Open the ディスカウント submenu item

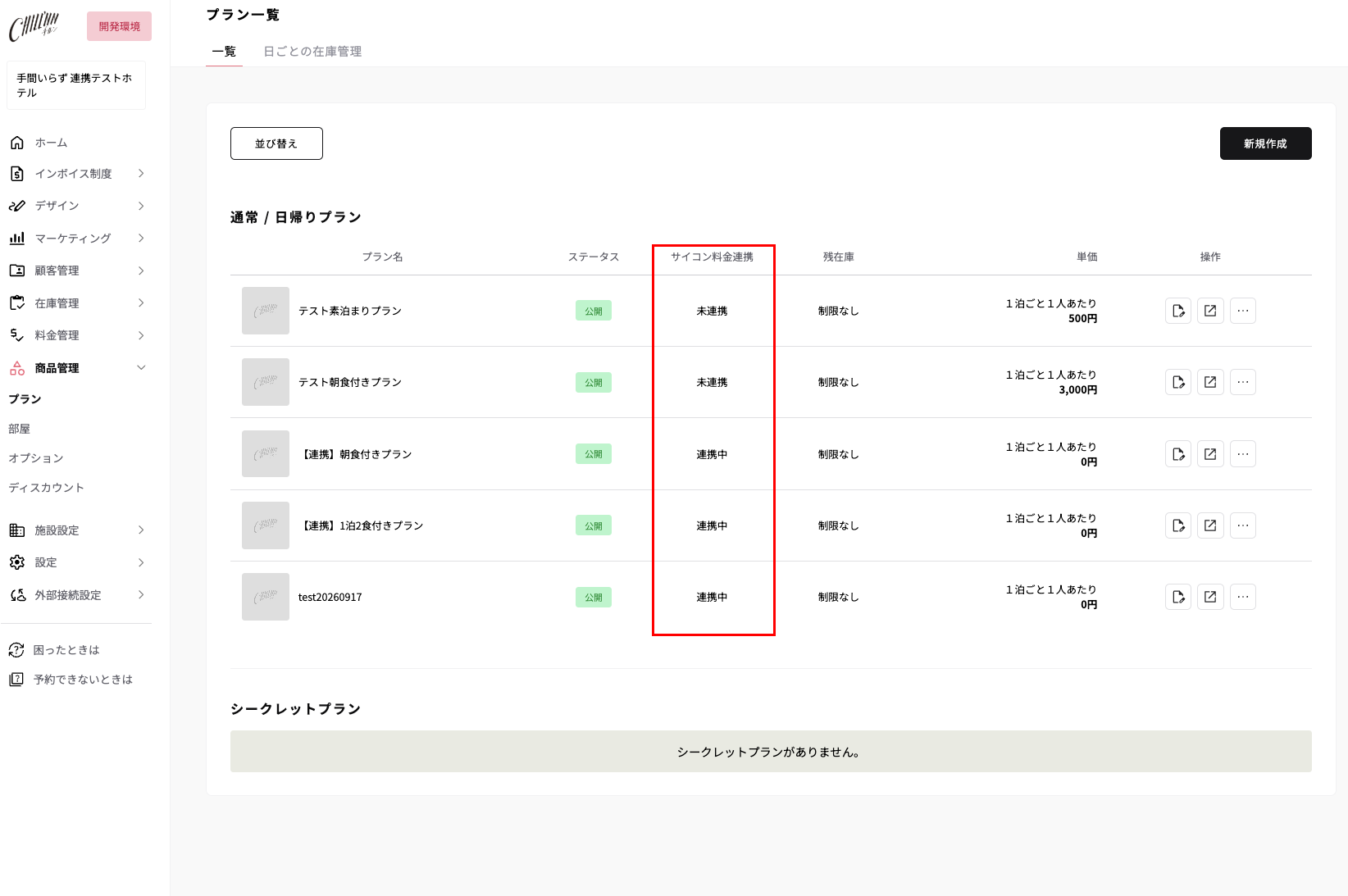[x=47, y=488]
